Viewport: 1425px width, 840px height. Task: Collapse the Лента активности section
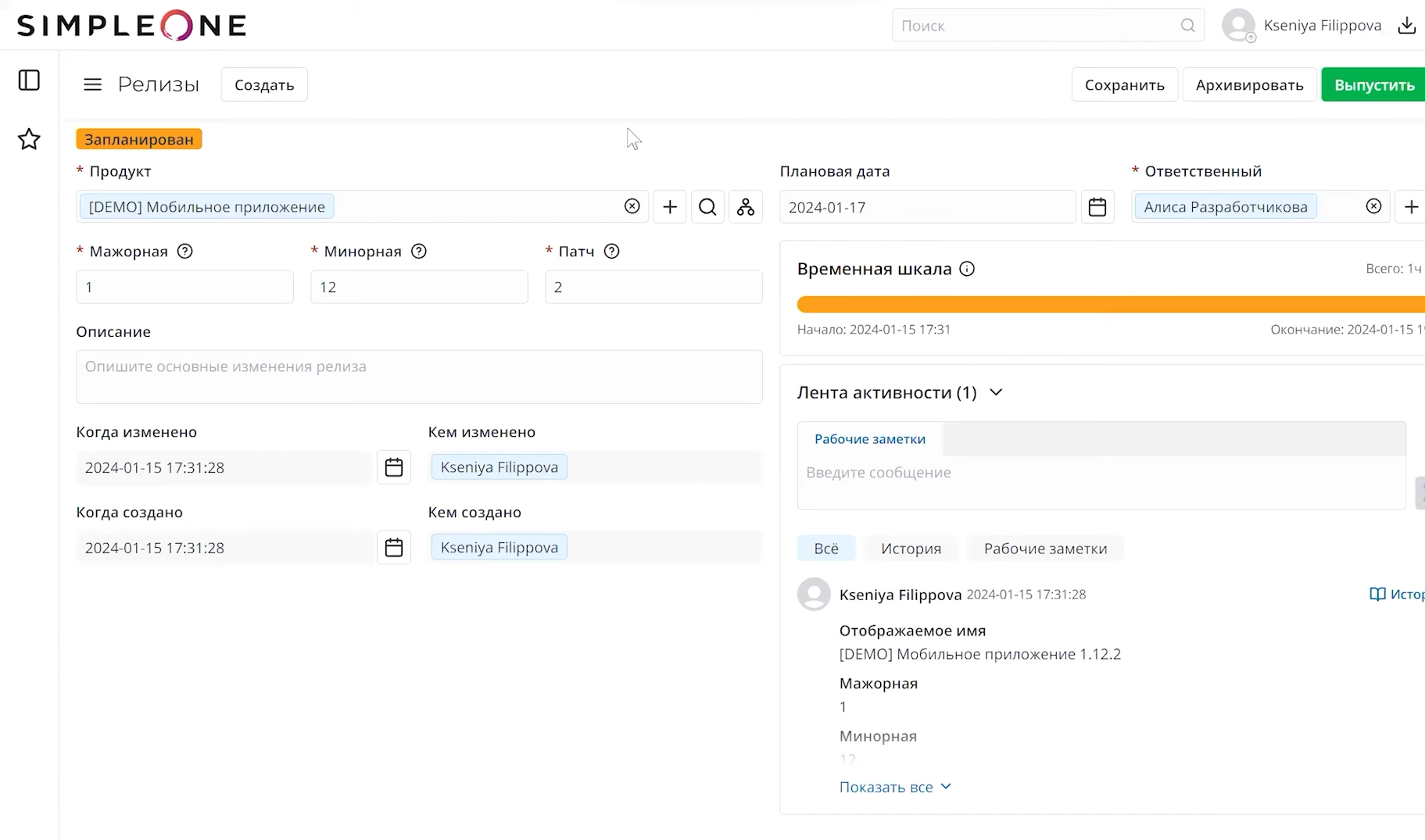coord(996,392)
